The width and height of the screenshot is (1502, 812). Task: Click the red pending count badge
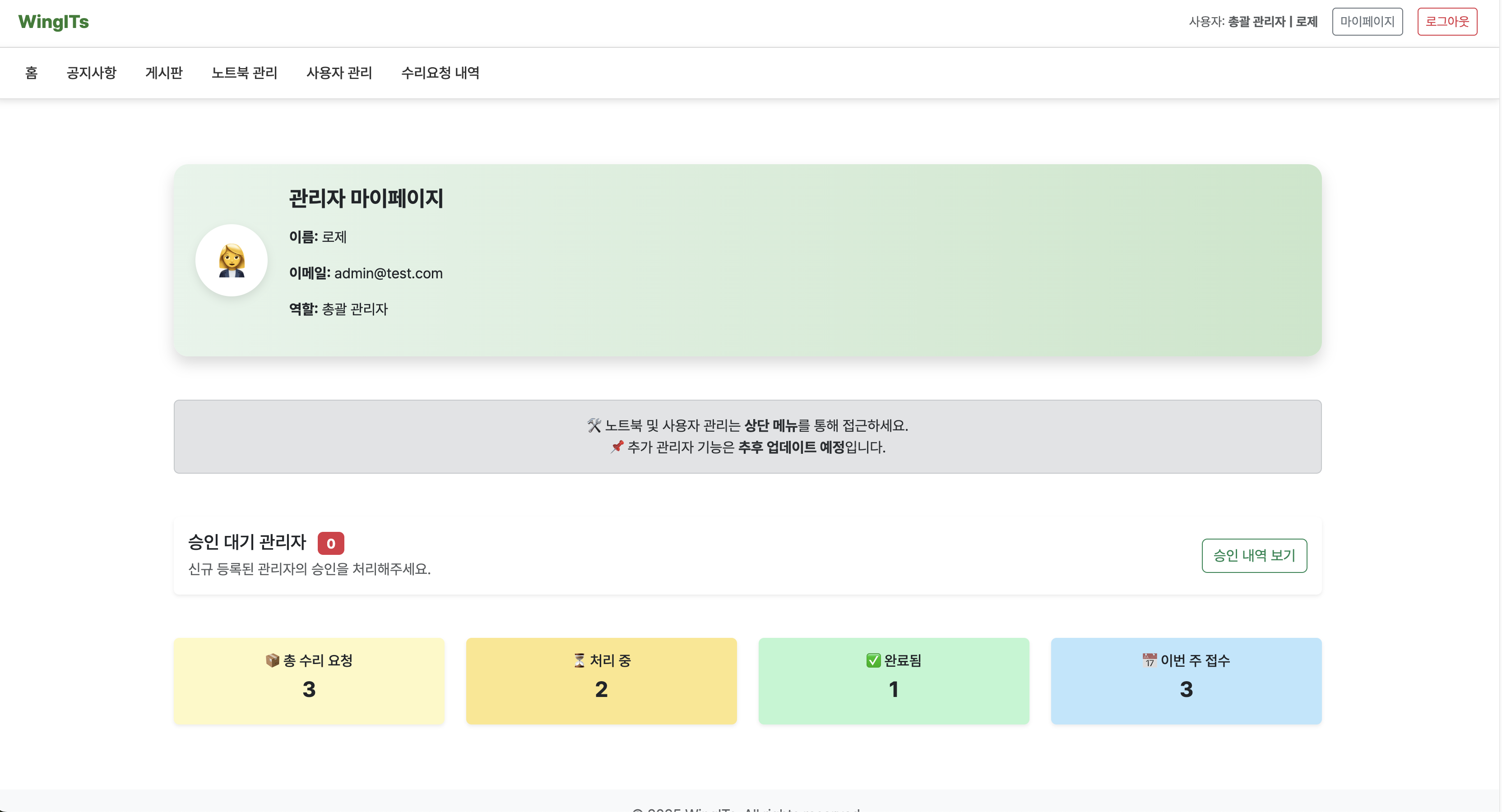[331, 543]
